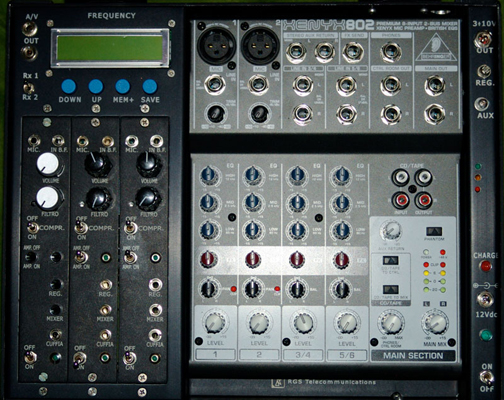Click the white FILTRO knob on first module
Image resolution: width=504 pixels, height=400 pixels.
coord(48,198)
